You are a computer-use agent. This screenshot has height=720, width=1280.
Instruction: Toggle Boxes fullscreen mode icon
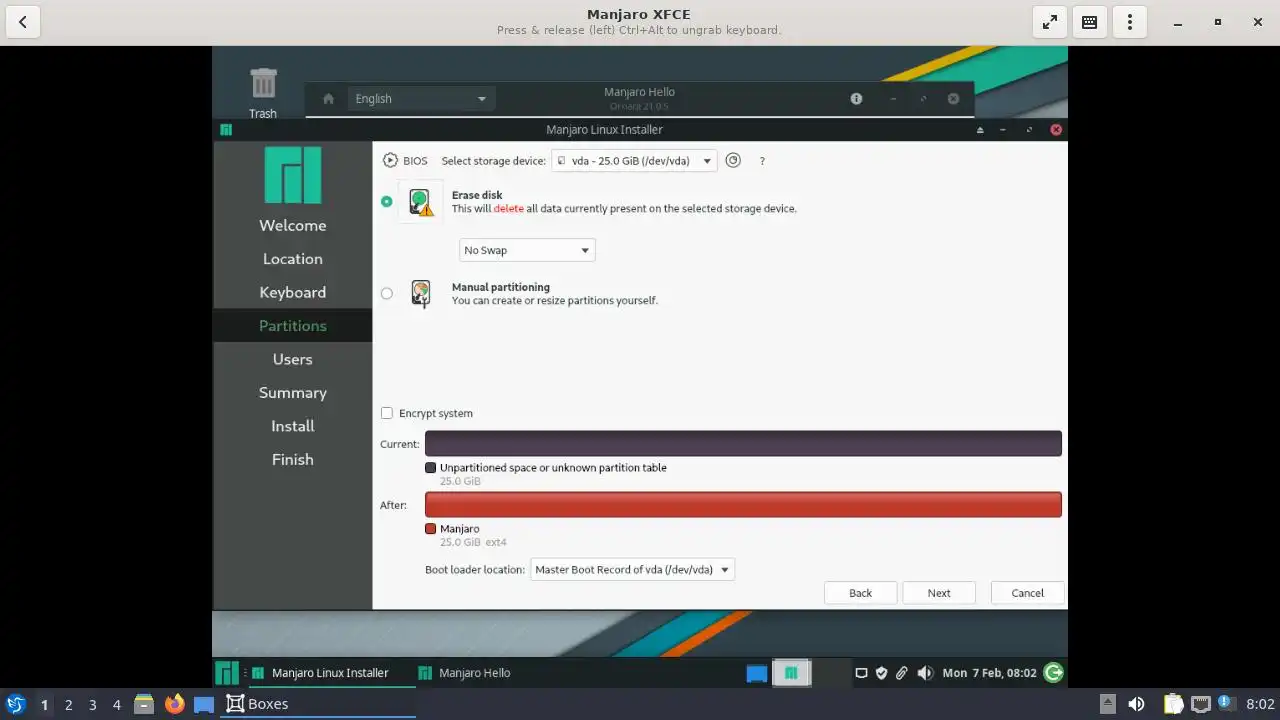pyautogui.click(x=1050, y=22)
